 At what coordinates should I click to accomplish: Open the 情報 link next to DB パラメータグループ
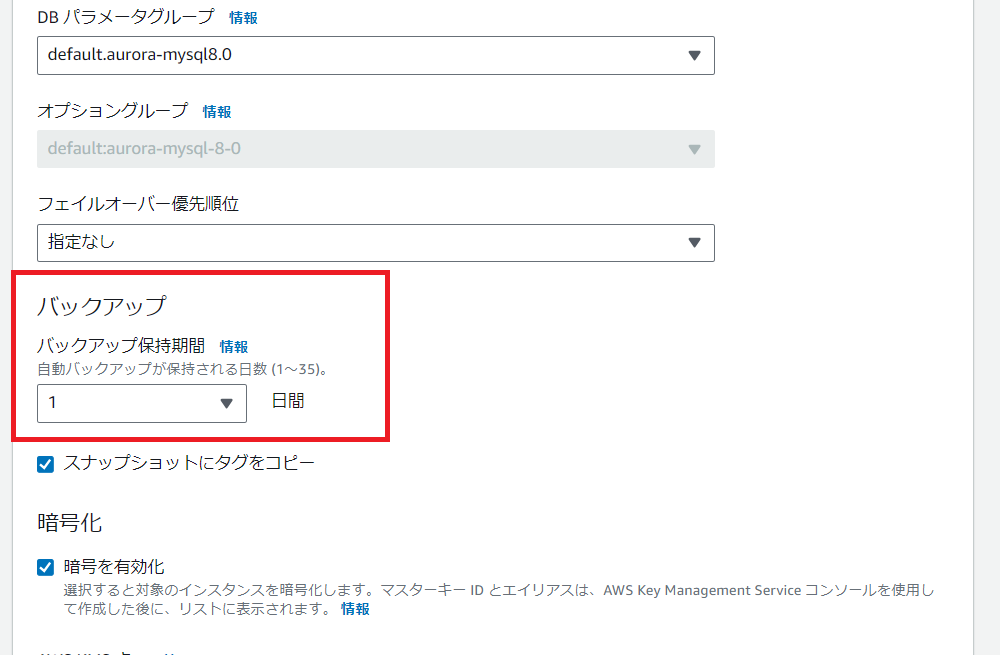[x=243, y=18]
